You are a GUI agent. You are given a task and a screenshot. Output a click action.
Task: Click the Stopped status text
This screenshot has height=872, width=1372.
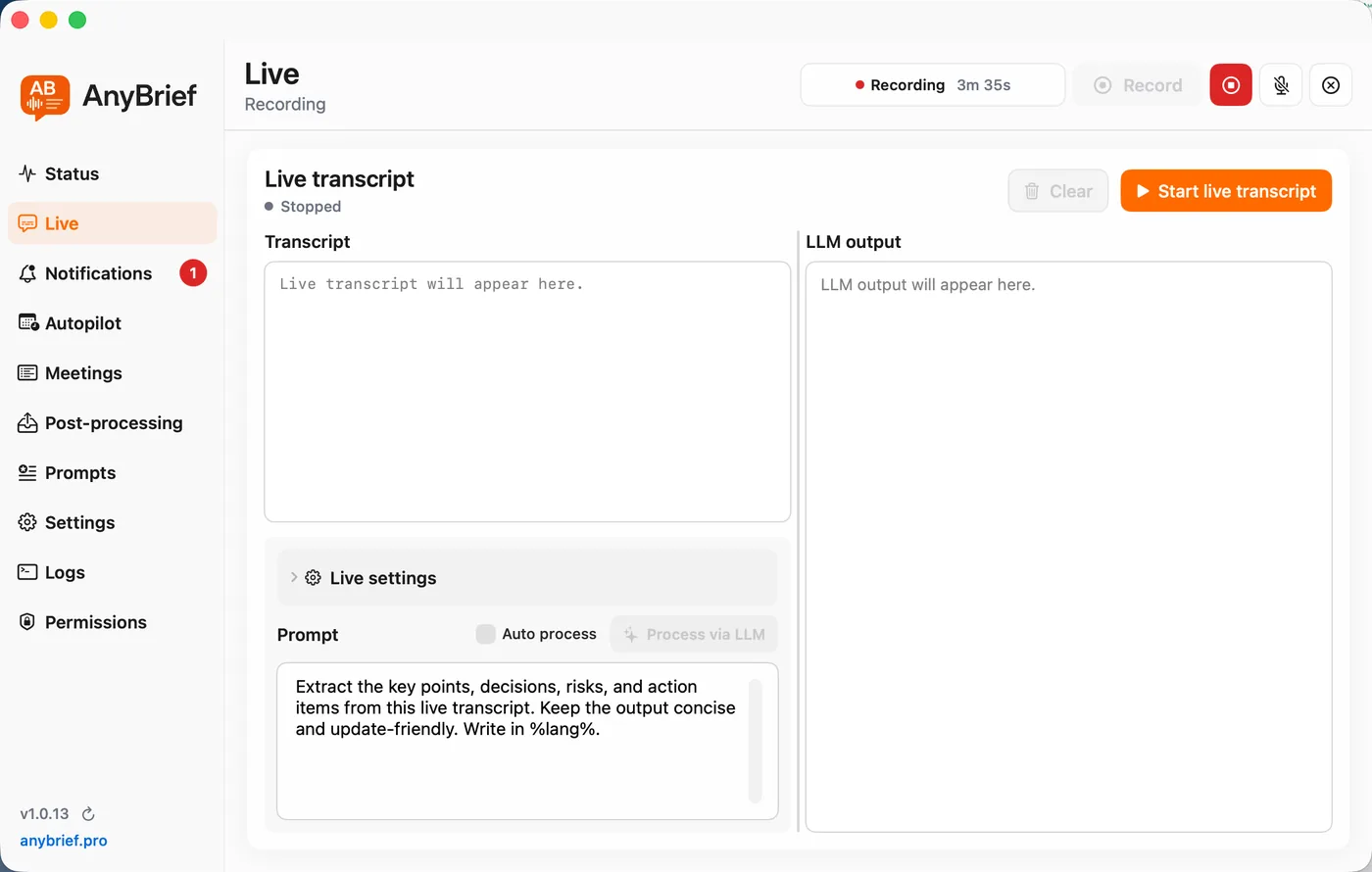311,207
